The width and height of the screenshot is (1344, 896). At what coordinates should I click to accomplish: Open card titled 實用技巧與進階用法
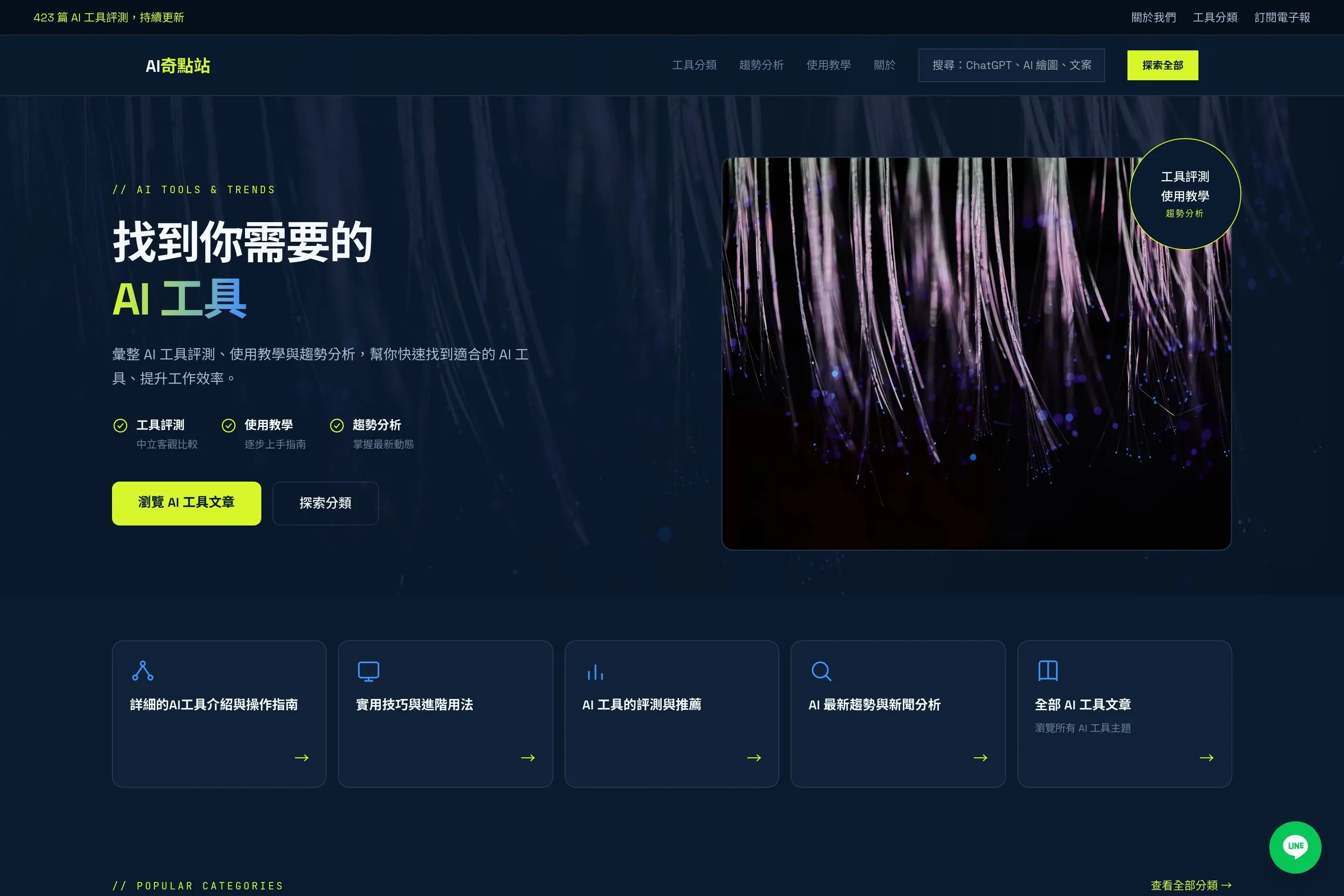click(x=446, y=714)
